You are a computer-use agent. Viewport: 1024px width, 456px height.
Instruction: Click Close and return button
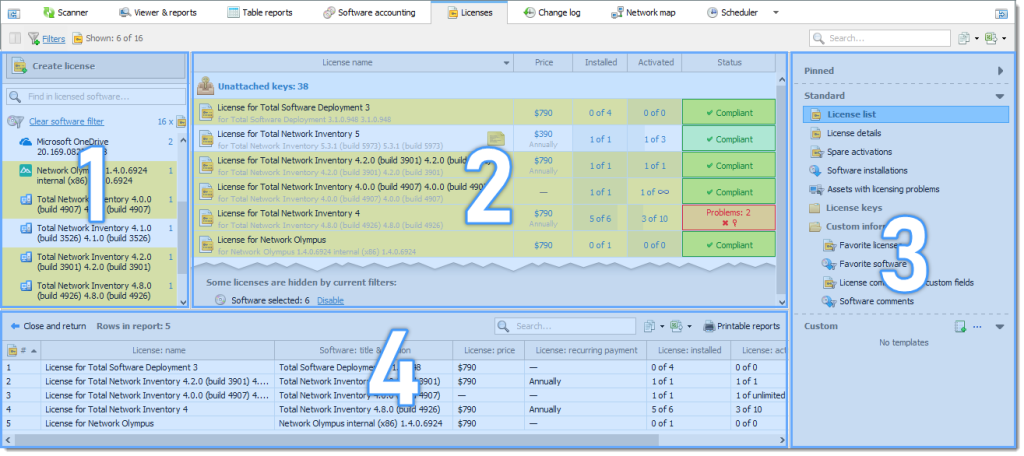tap(48, 326)
